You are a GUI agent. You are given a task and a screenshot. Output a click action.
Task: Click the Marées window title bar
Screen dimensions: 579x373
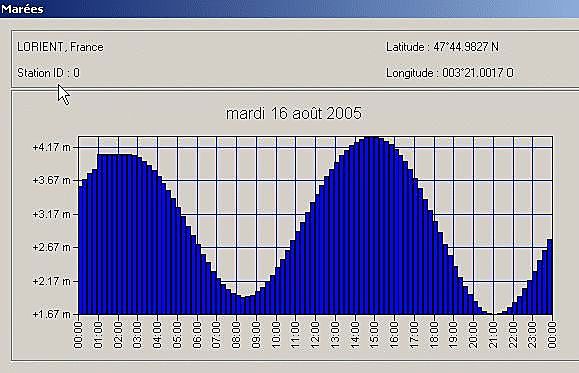290,8
